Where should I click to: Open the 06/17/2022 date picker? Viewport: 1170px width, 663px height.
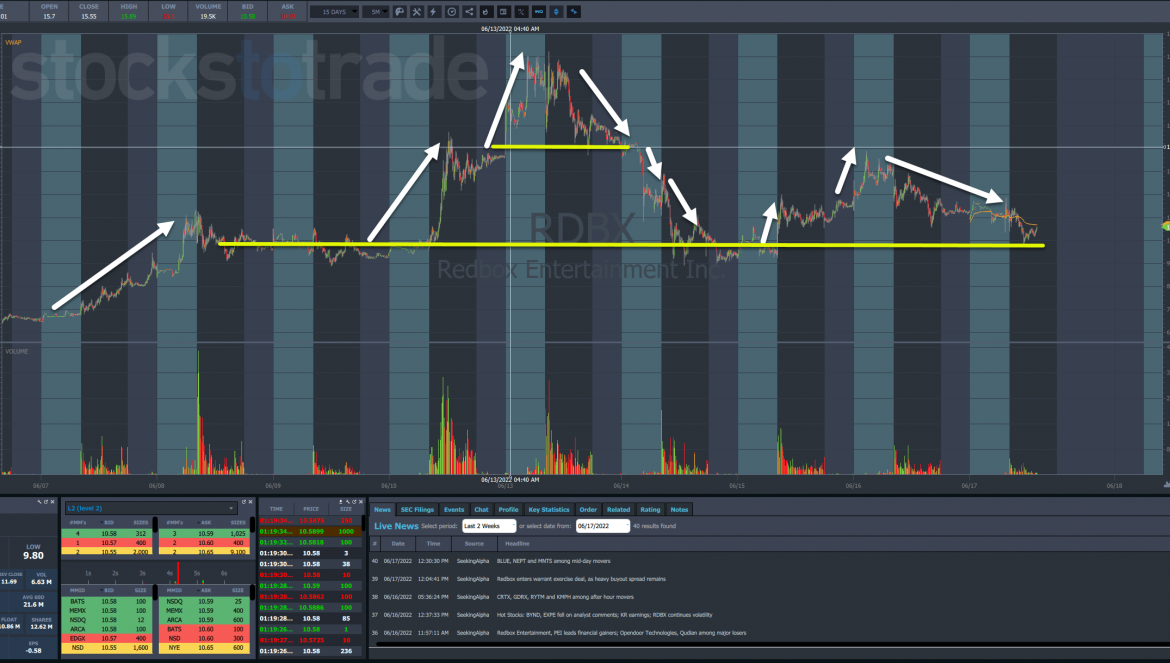click(x=603, y=526)
